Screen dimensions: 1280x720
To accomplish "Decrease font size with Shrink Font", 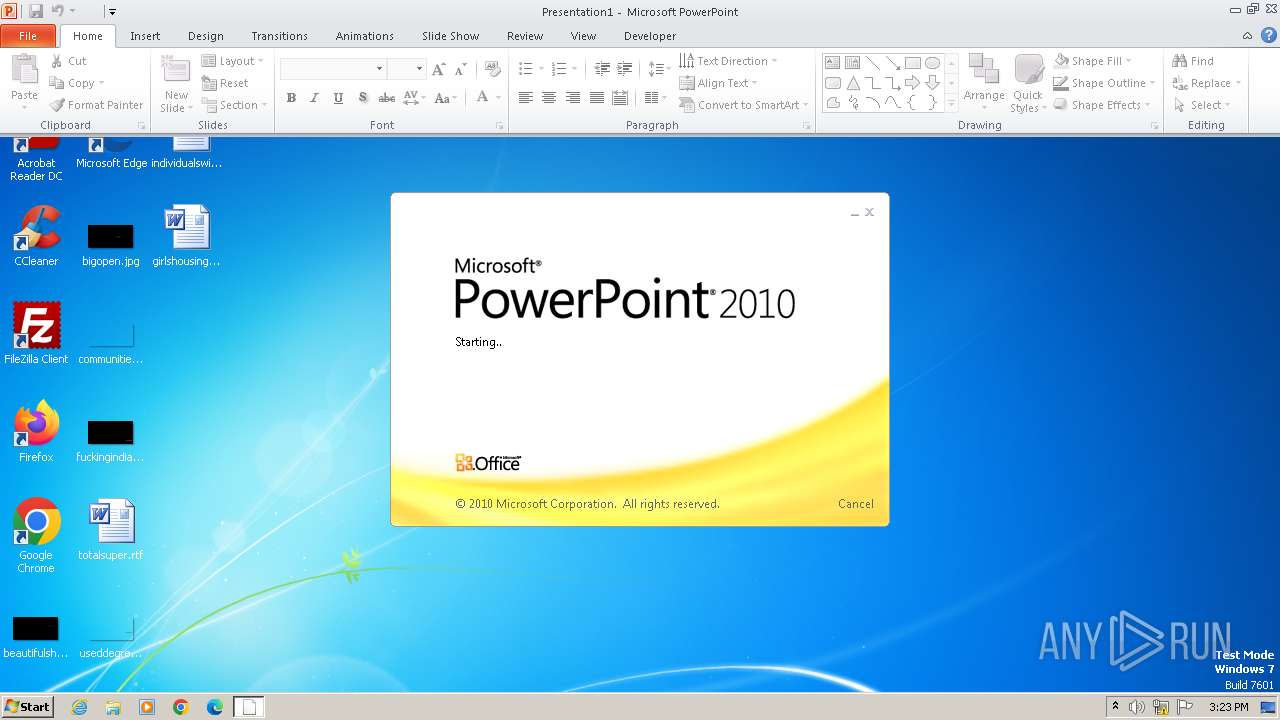I will [x=461, y=69].
